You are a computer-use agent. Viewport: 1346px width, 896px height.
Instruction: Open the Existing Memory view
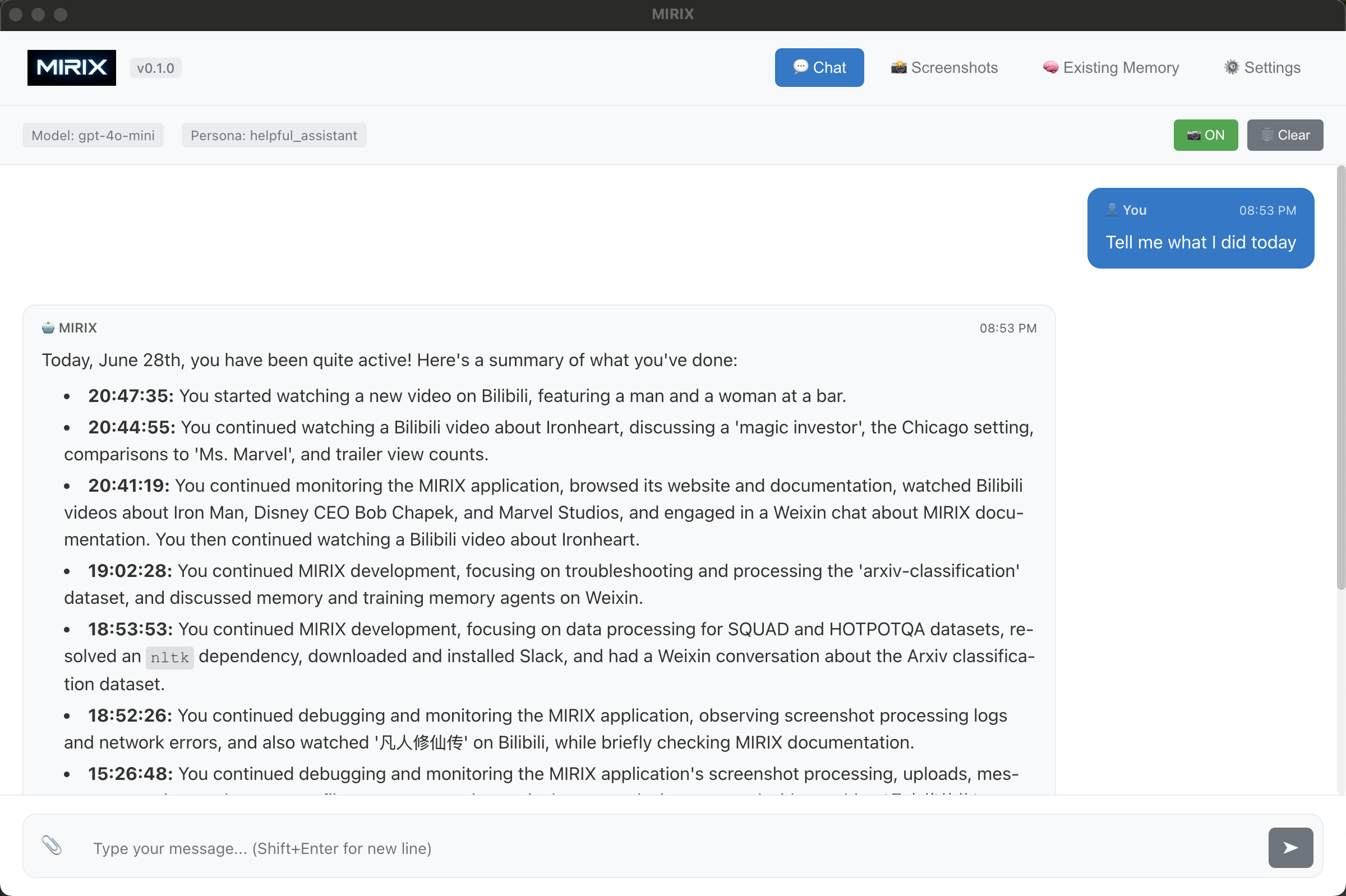click(x=1109, y=67)
